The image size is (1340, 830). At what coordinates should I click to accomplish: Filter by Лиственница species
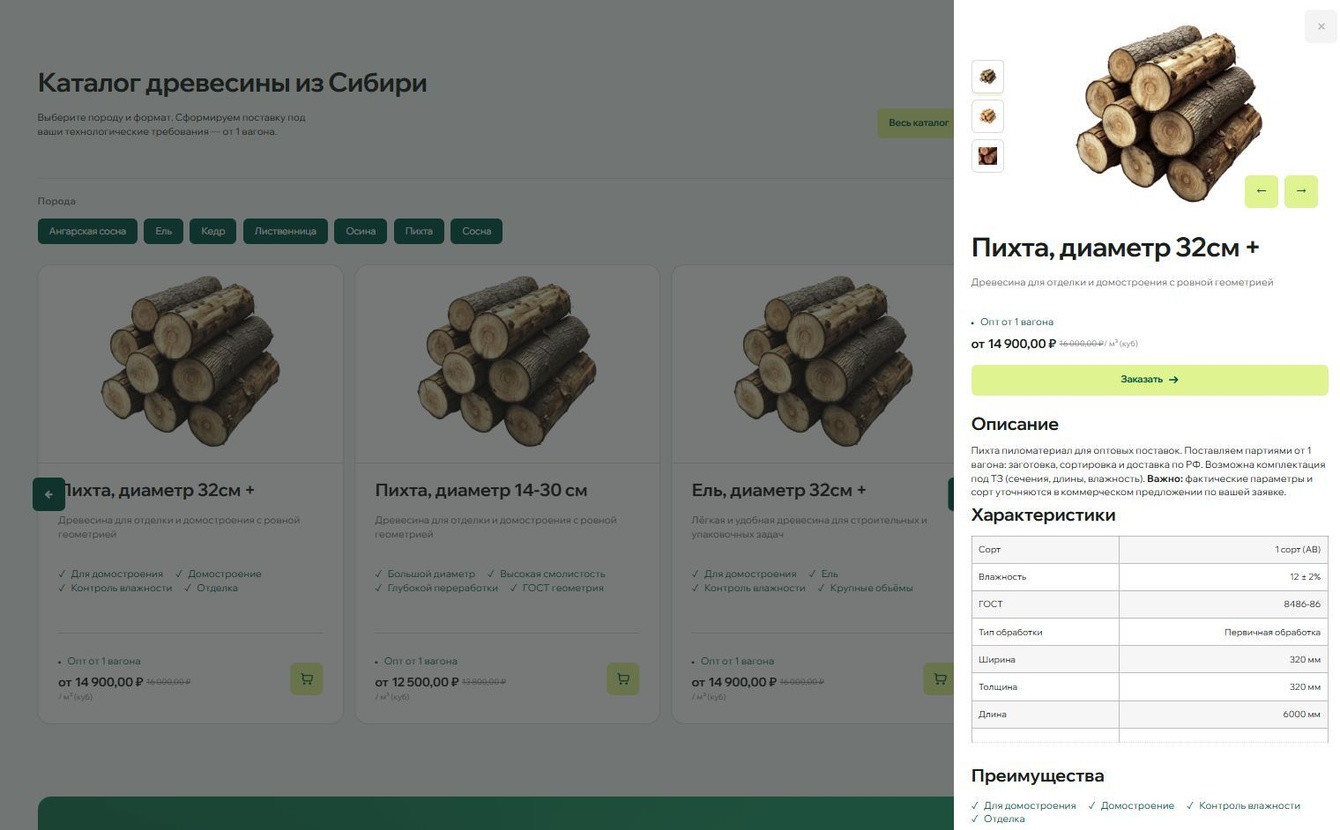pos(285,231)
